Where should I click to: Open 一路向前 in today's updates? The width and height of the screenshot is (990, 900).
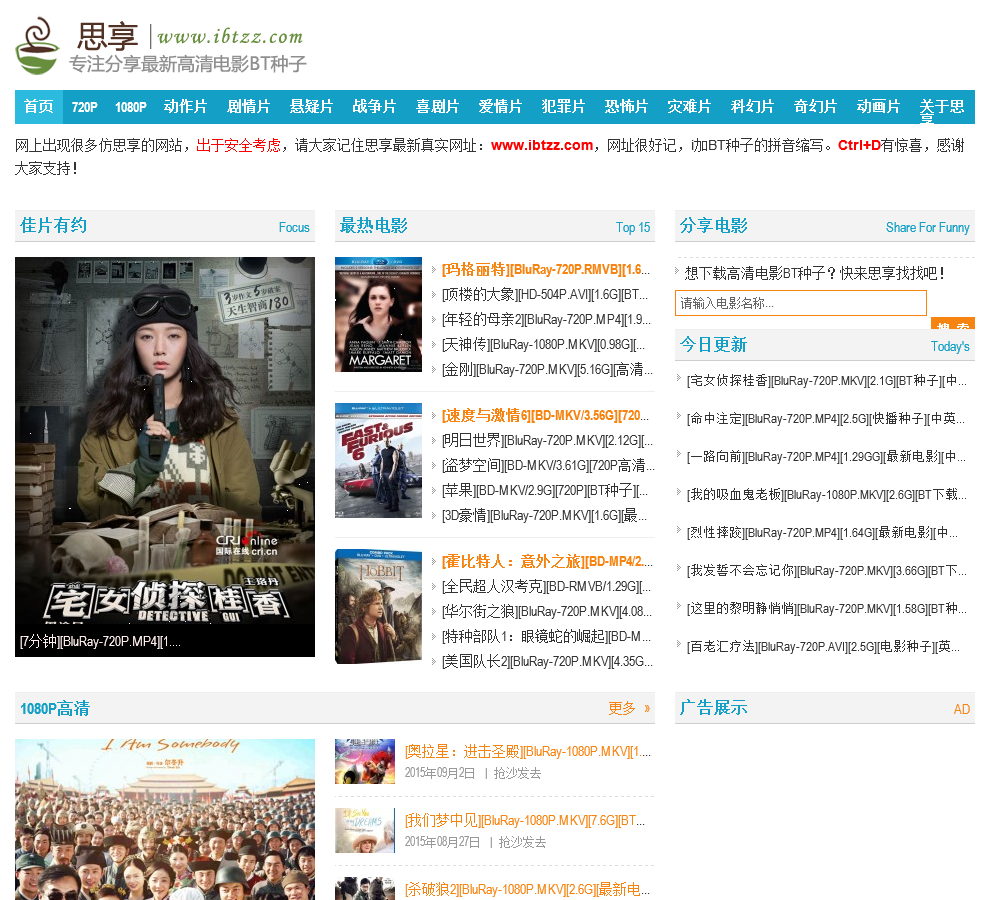[826, 456]
